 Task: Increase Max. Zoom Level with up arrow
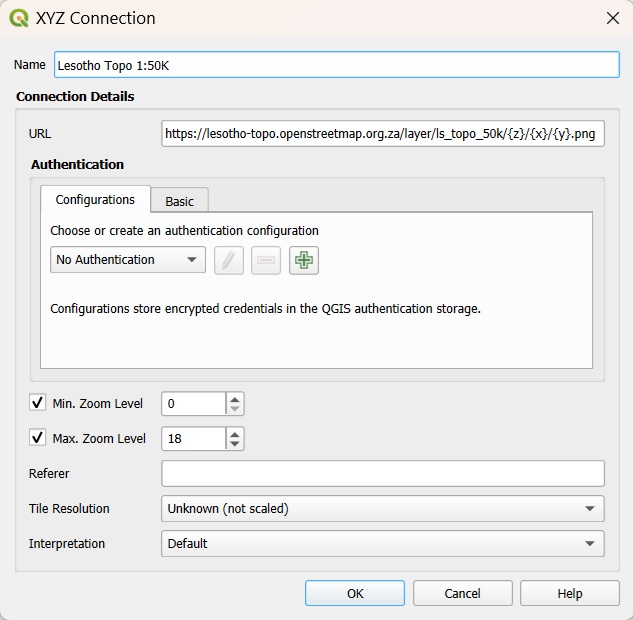click(x=235, y=434)
